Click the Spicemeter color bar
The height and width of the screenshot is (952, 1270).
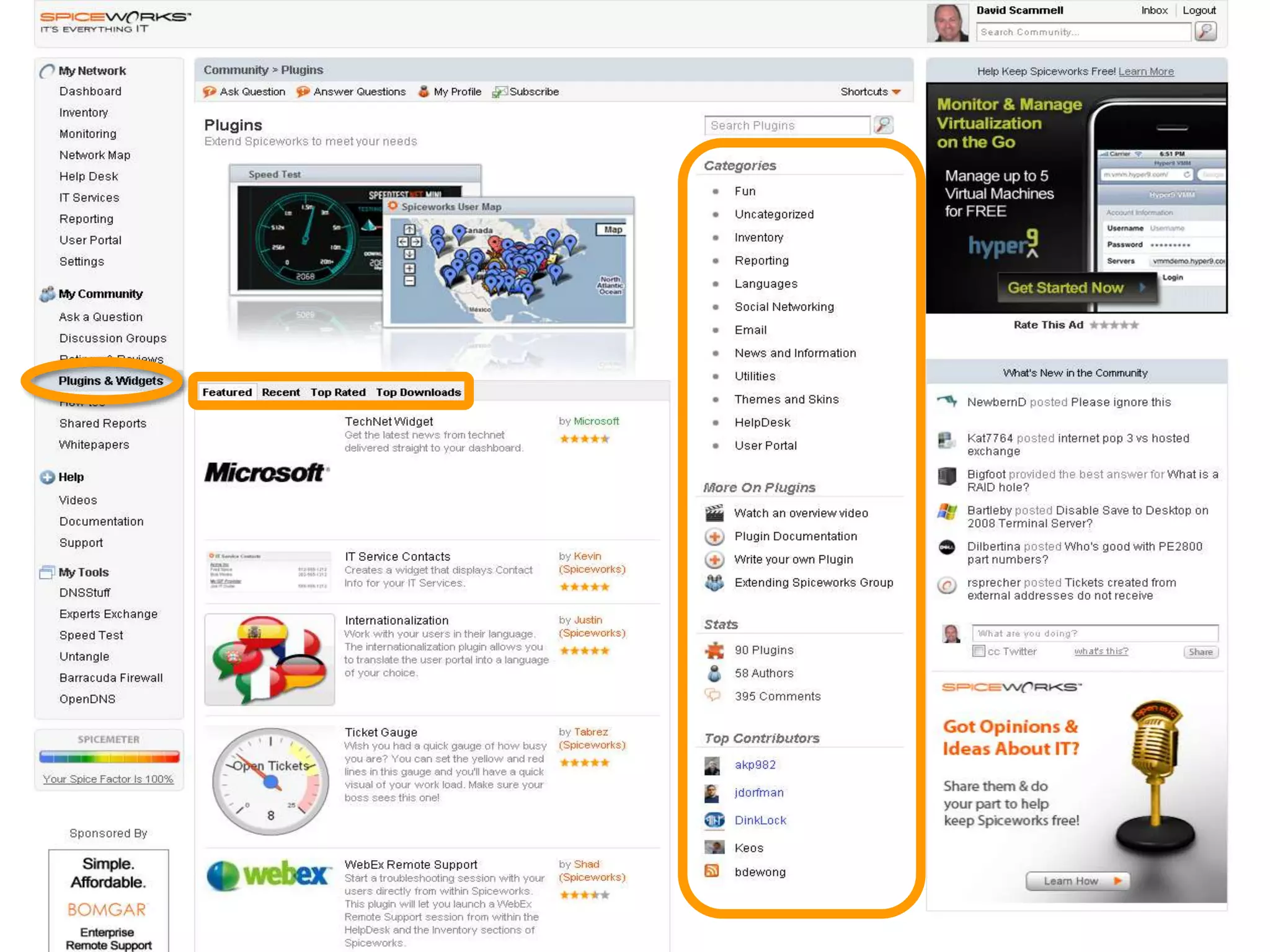[109, 757]
